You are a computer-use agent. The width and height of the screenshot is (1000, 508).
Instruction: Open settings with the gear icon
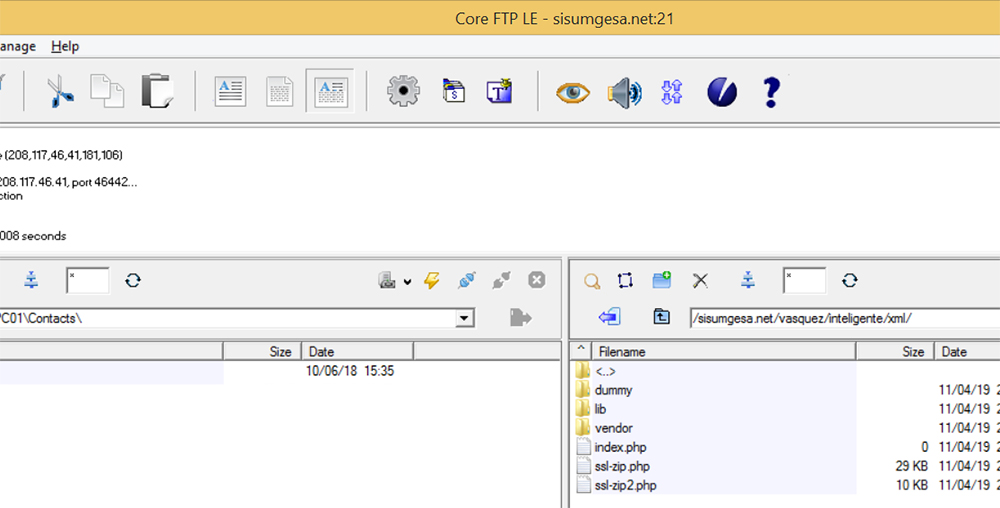[x=403, y=91]
